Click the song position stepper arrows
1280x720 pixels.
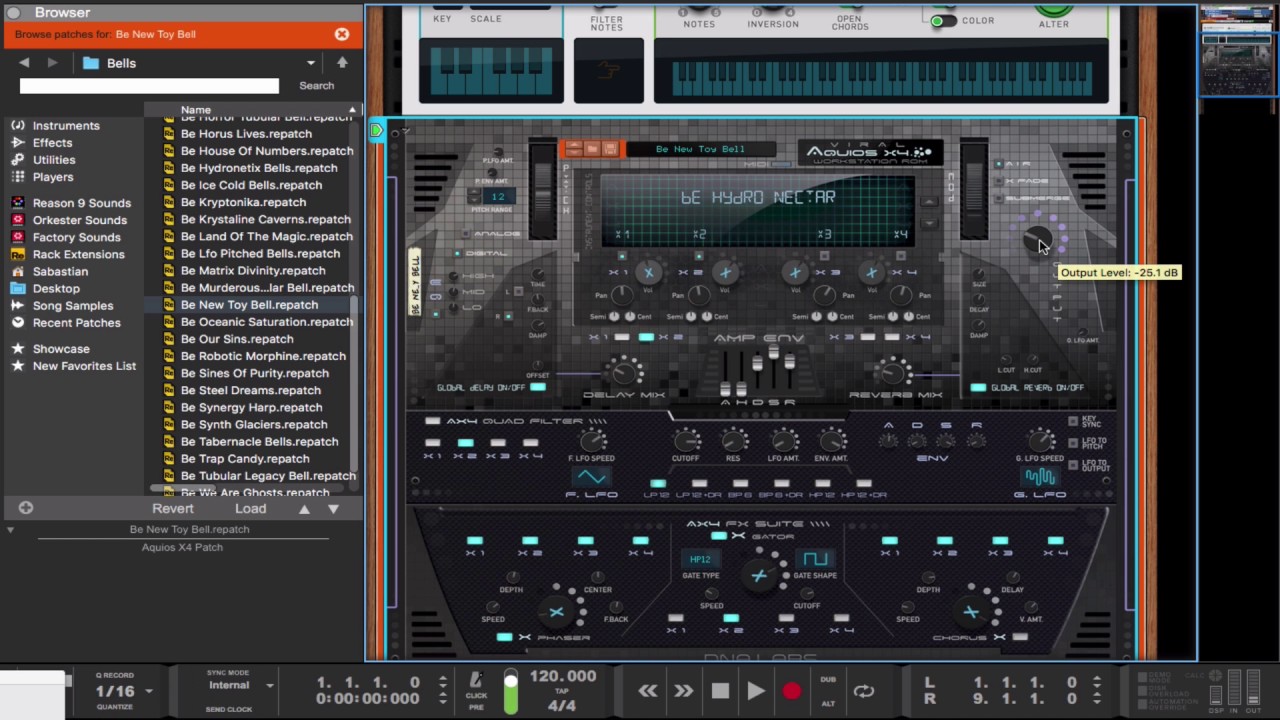coord(443,690)
